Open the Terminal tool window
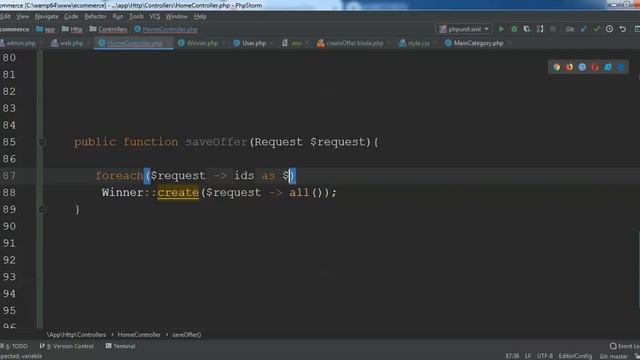Viewport: 640px width, 360px height. (120, 346)
